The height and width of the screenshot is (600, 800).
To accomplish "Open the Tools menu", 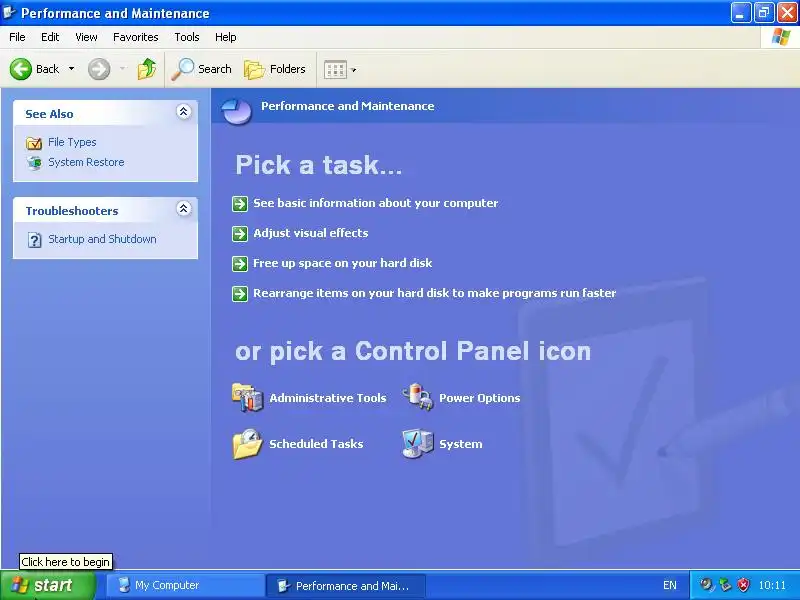I will point(187,37).
